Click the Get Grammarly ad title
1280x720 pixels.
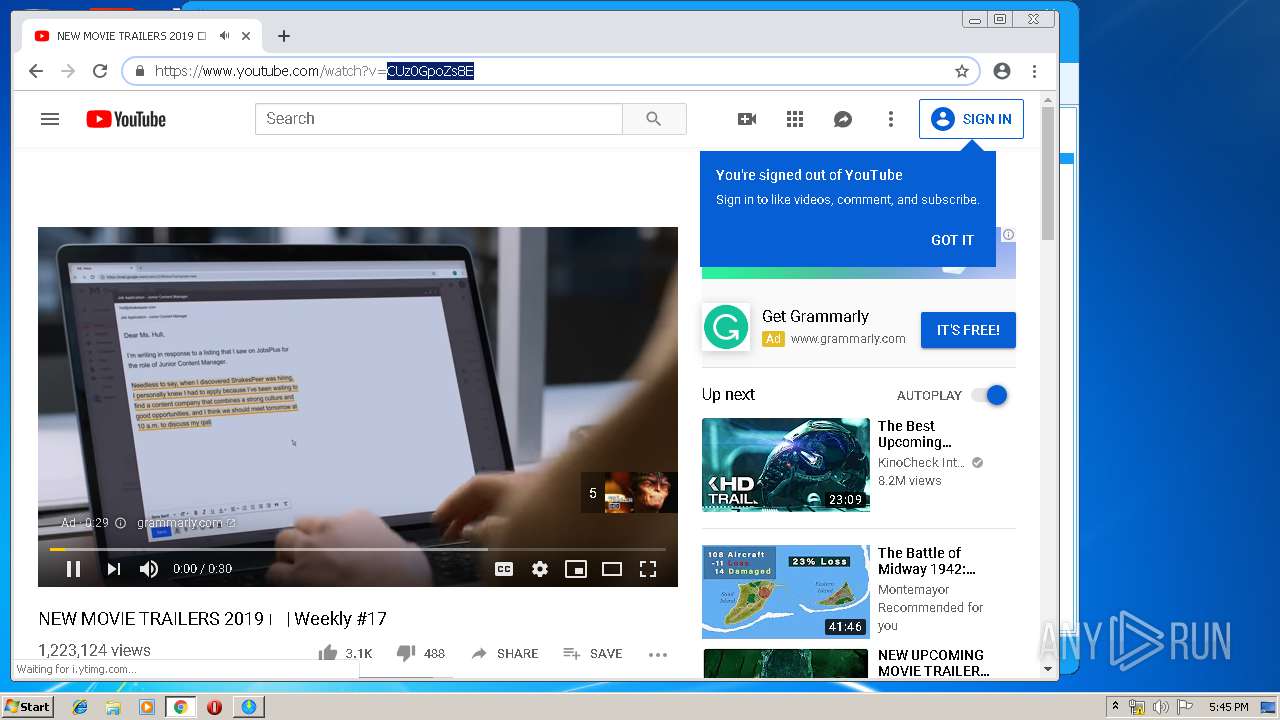click(815, 316)
